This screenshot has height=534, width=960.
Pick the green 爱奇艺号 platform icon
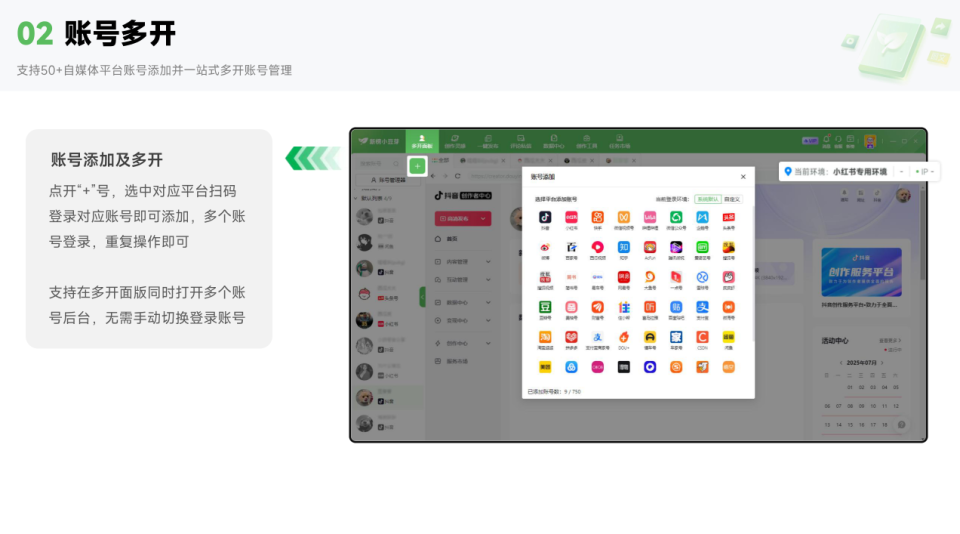point(702,247)
